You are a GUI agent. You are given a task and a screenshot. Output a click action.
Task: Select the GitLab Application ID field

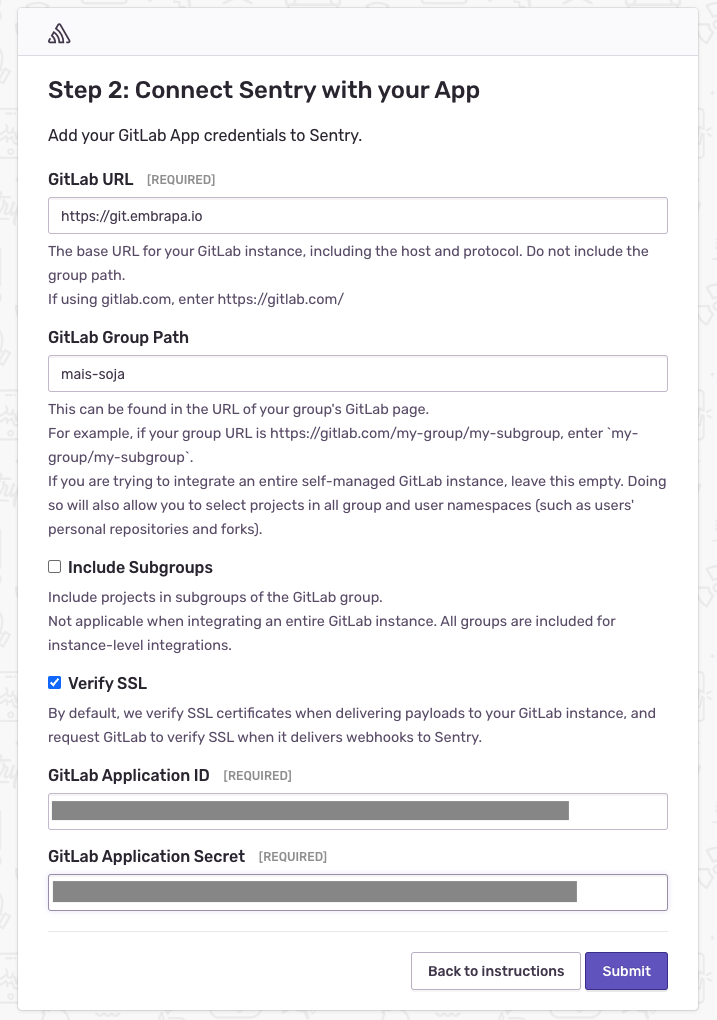[x=358, y=811]
